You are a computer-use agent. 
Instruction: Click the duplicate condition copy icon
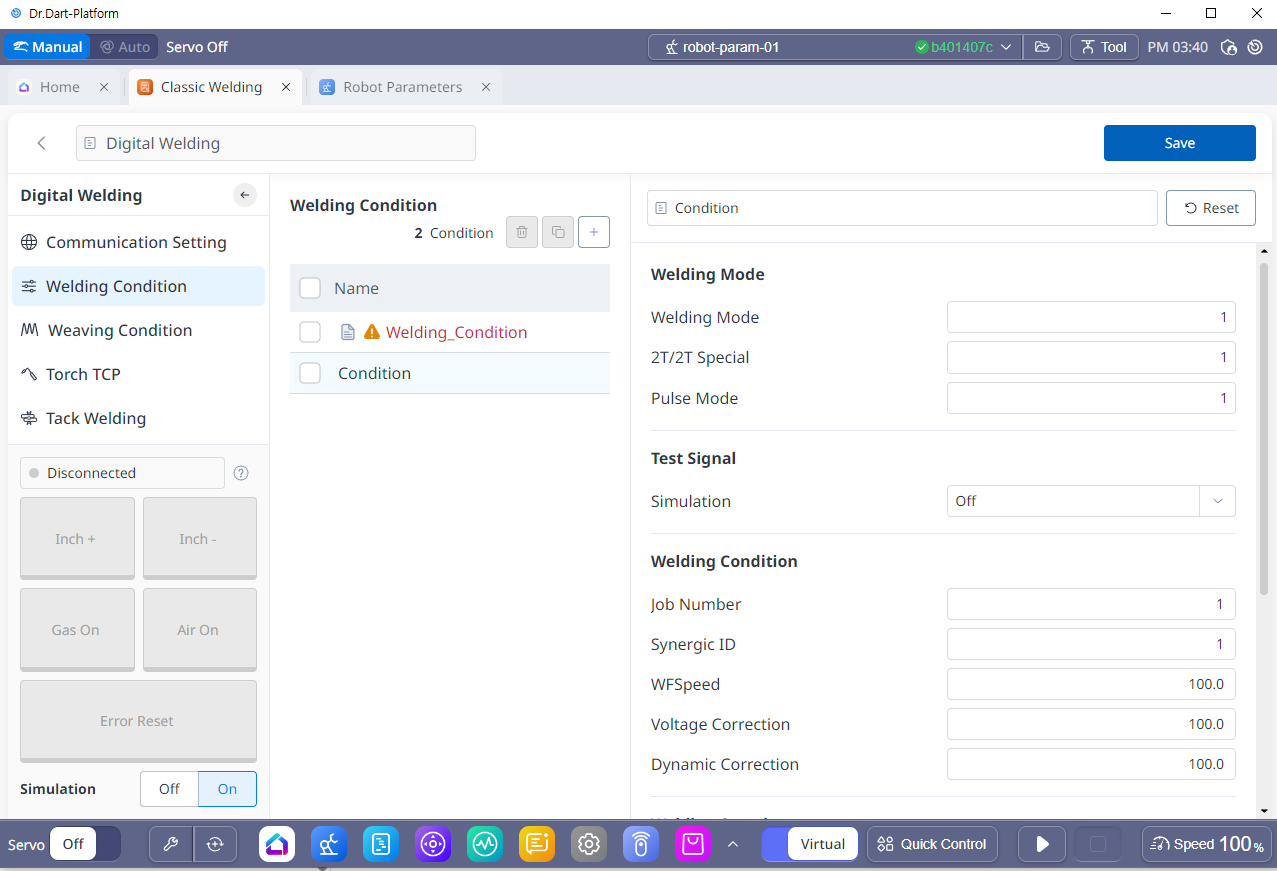[557, 233]
